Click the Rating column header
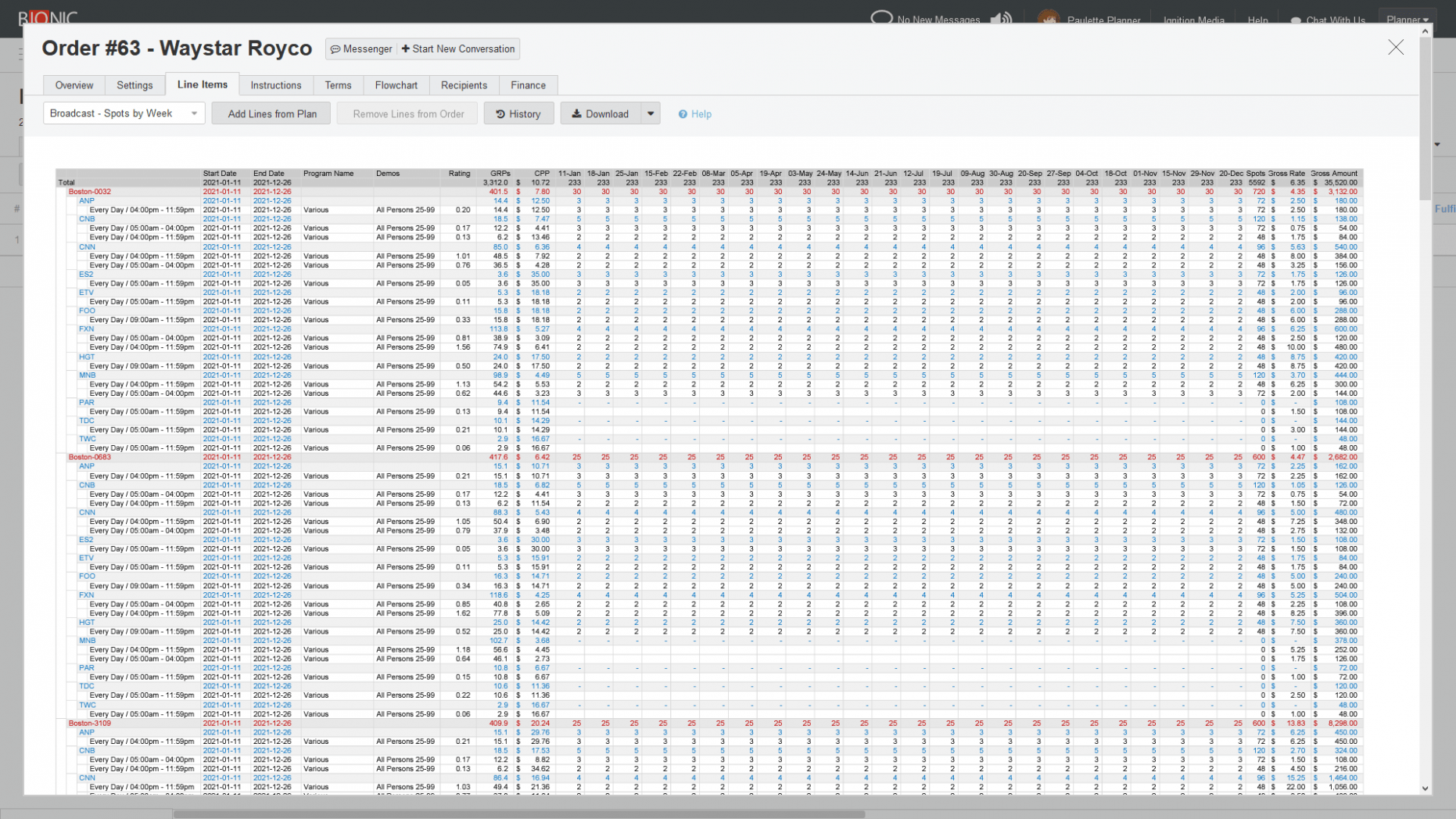Viewport: 1456px width, 819px height. [460, 174]
